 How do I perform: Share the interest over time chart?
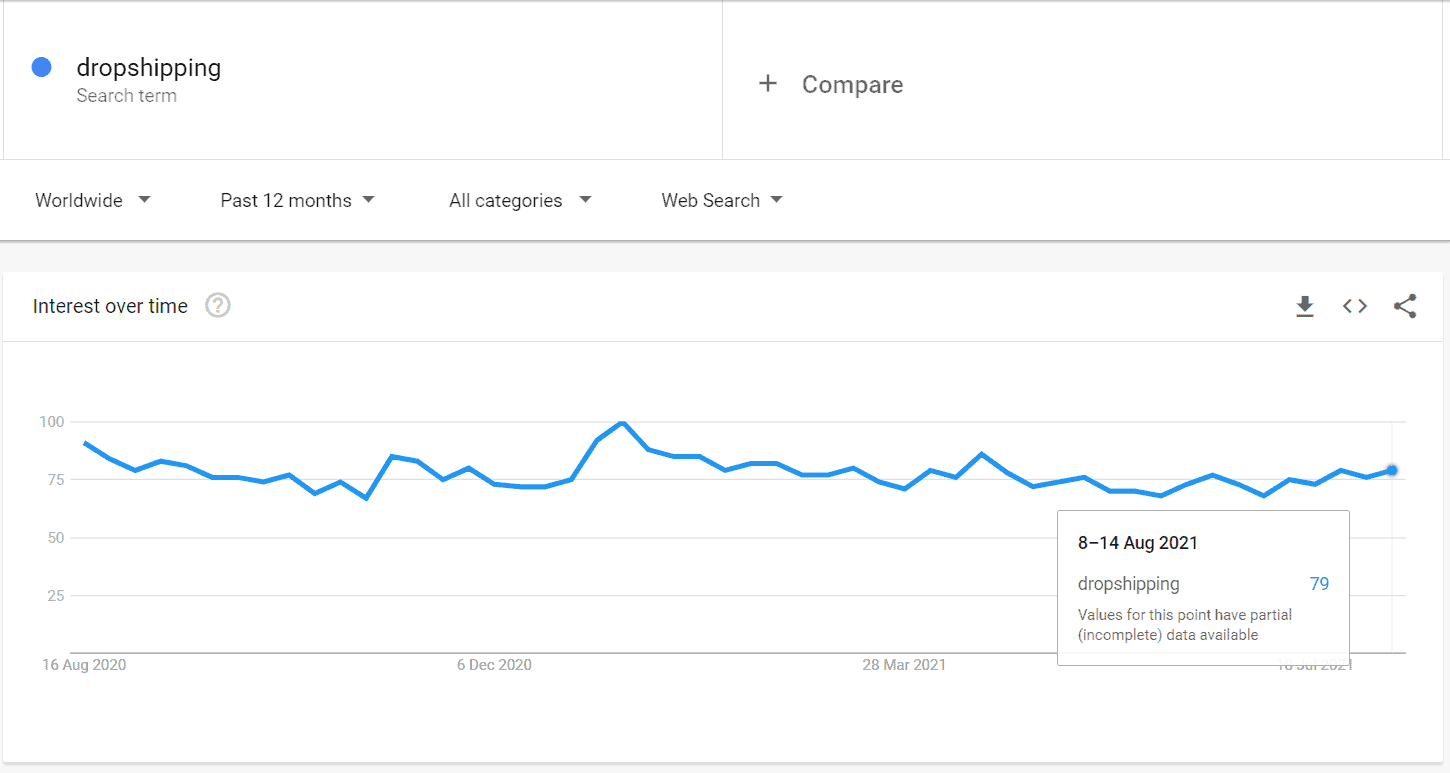click(x=1405, y=306)
